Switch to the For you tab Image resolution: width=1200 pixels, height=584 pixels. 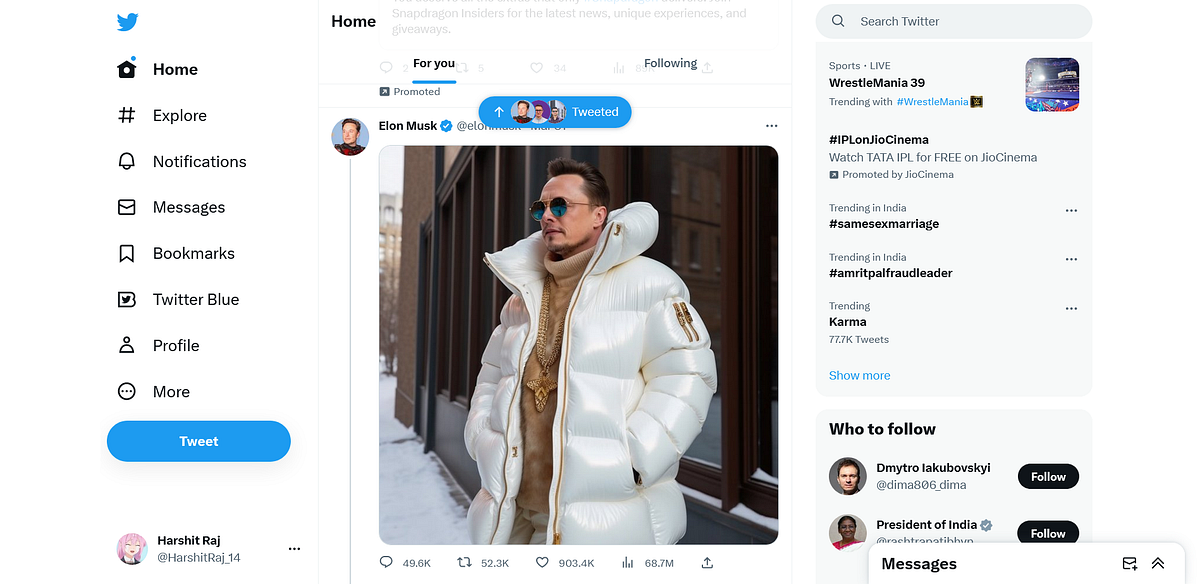433,62
